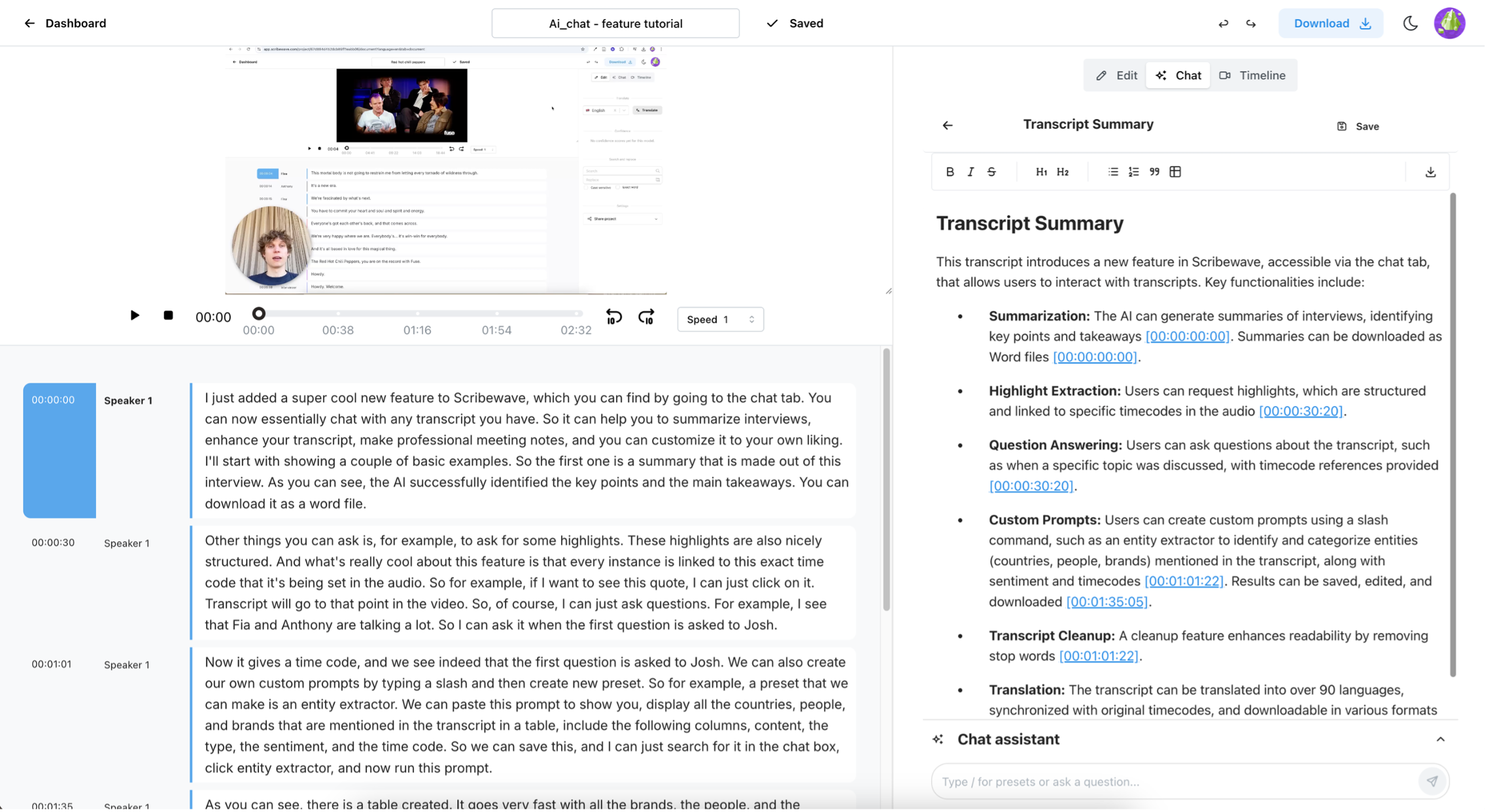Switch to the Timeline tab

[1253, 75]
